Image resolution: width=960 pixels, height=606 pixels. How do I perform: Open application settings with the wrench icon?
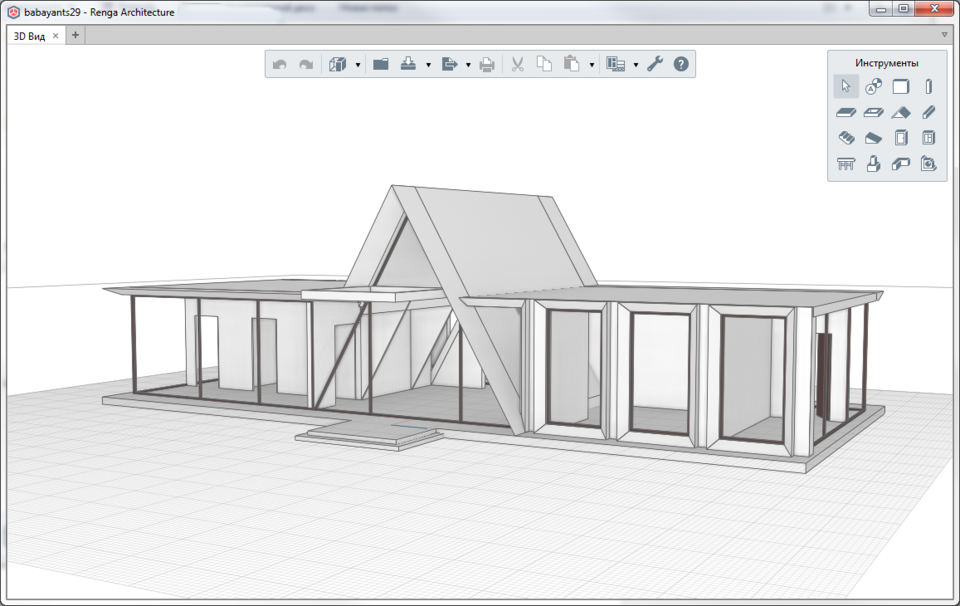(x=654, y=63)
